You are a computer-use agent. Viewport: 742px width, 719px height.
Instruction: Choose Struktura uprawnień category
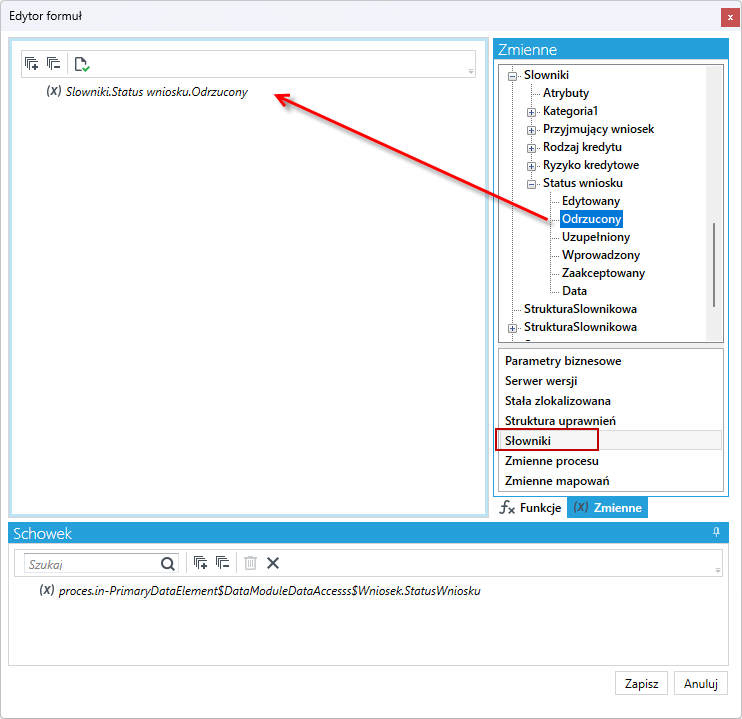(610, 421)
